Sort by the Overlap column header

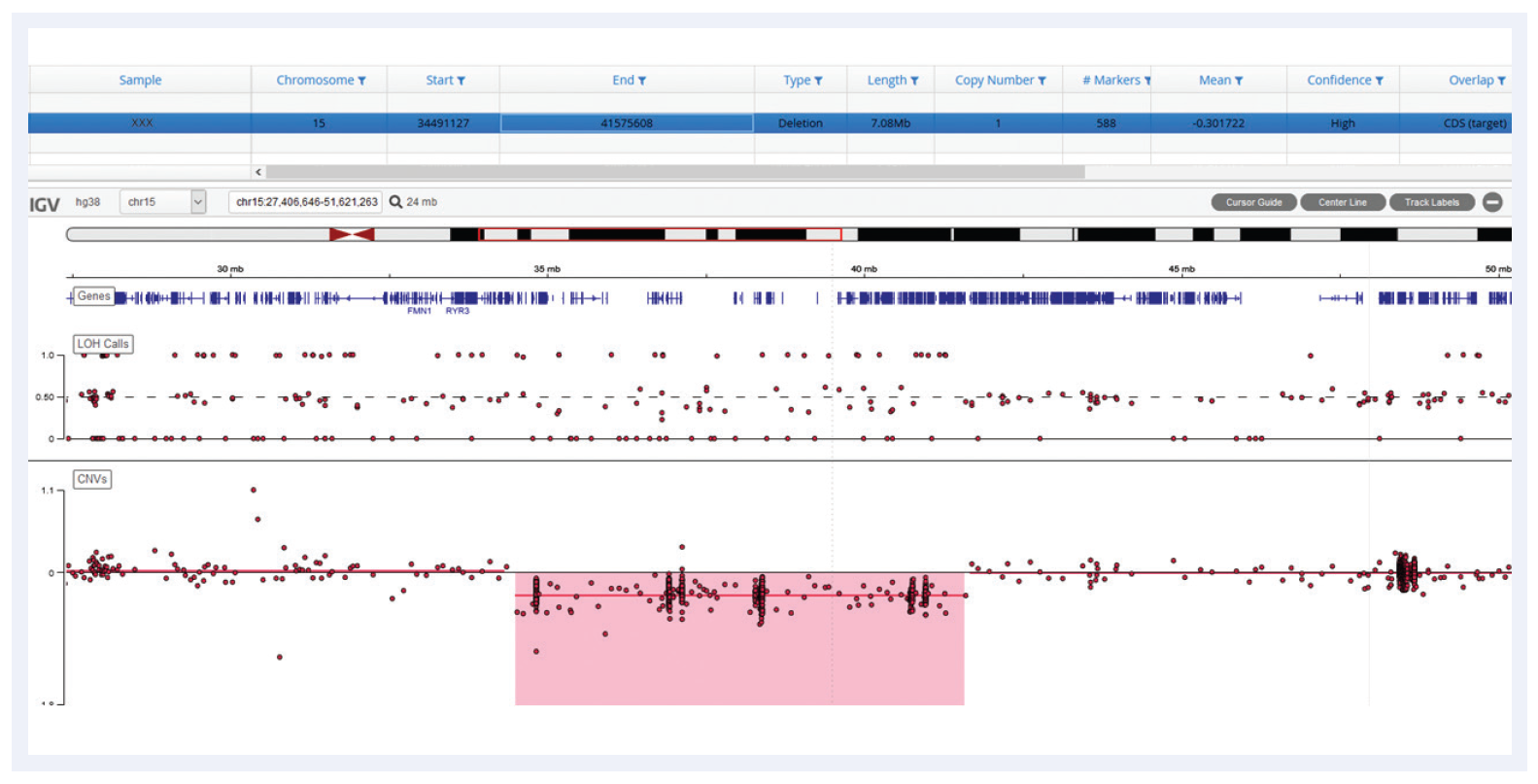coord(1471,81)
